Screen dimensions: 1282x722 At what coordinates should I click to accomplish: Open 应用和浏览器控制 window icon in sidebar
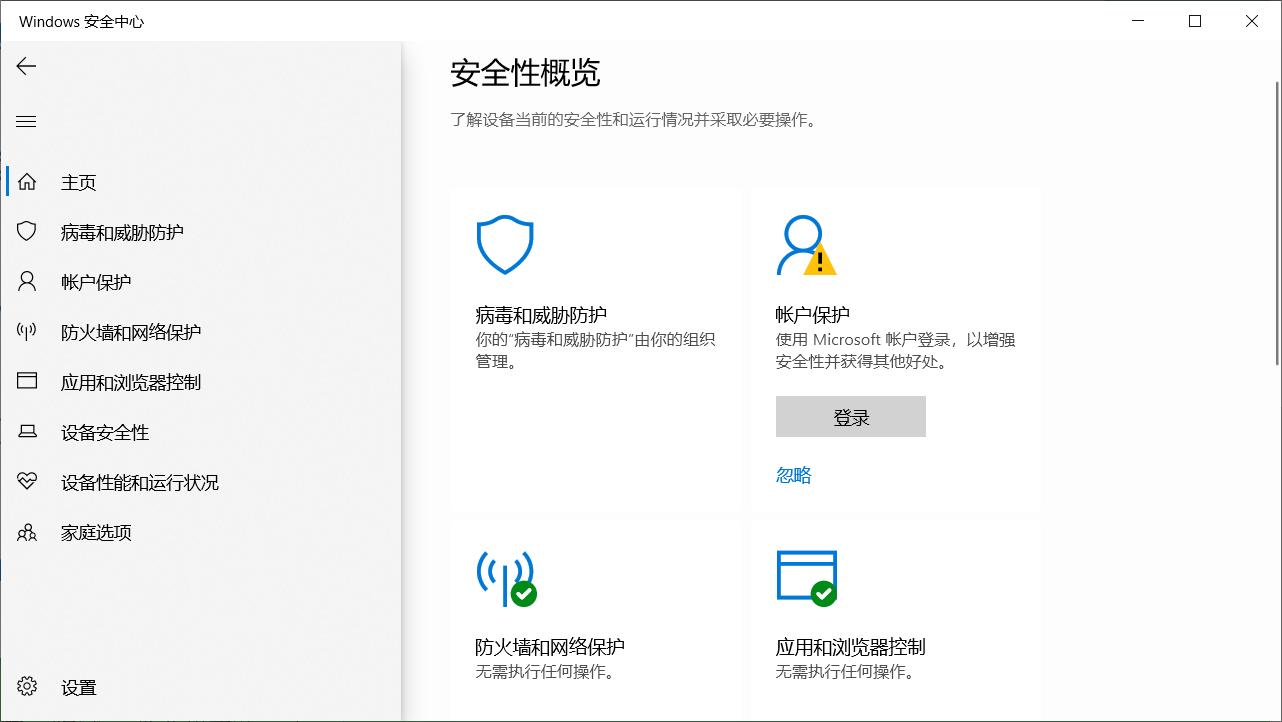26,381
